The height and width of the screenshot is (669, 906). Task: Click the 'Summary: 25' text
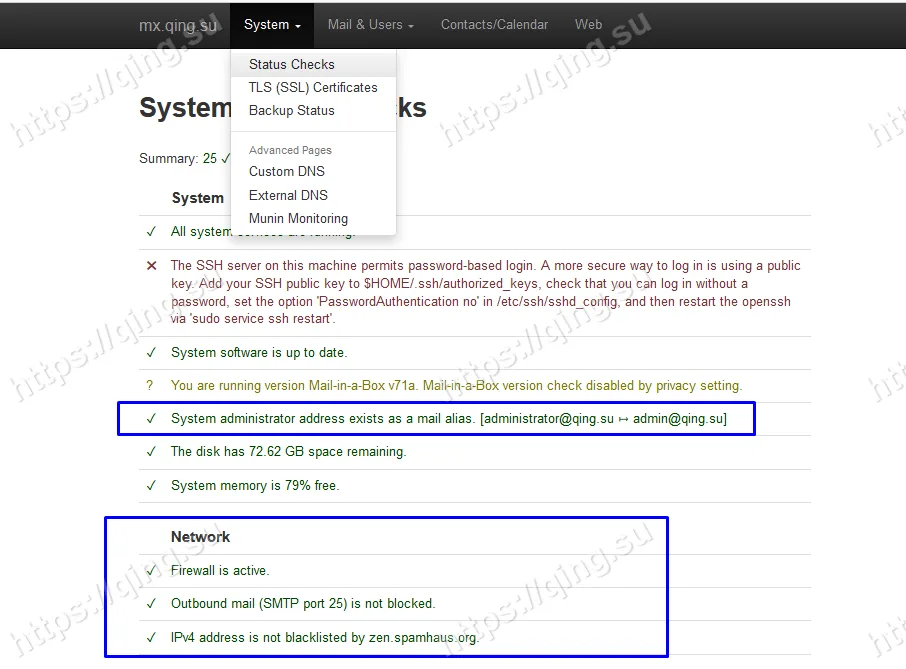pyautogui.click(x=178, y=158)
